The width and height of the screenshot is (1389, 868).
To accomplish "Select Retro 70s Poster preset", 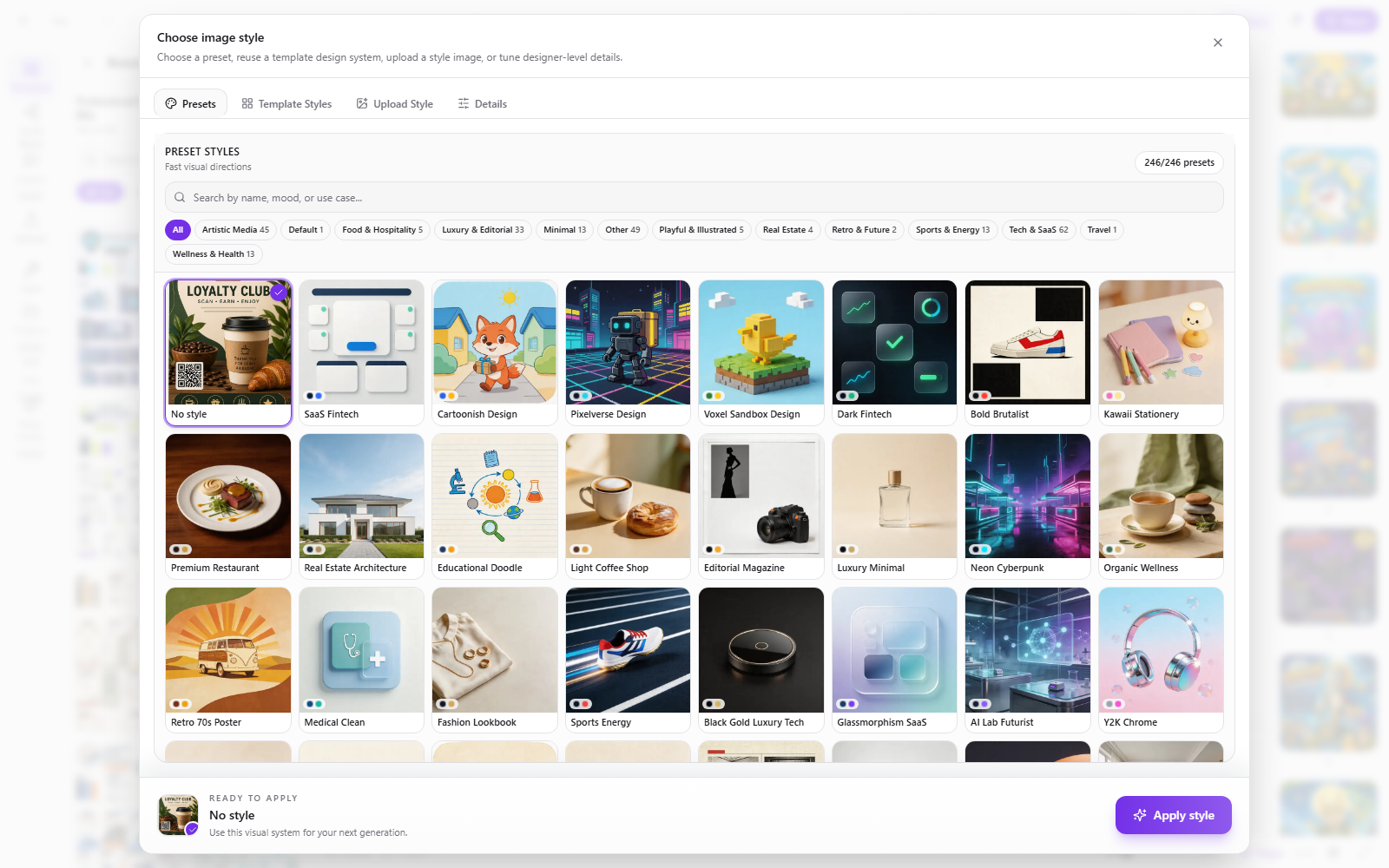I will [x=228, y=660].
